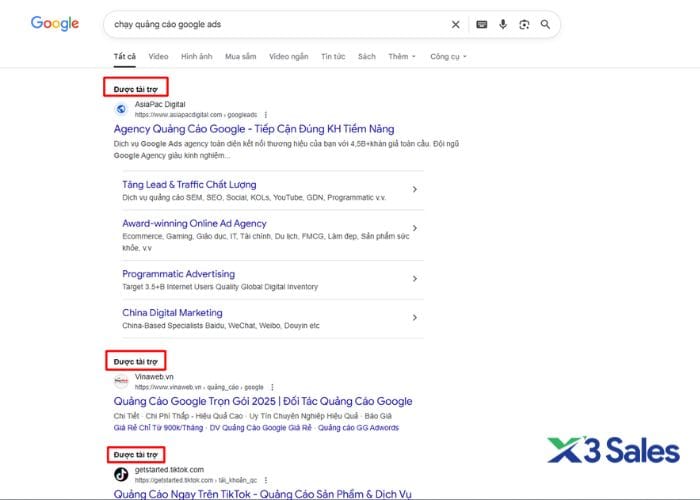Switch to the Video tab
The height and width of the screenshot is (500, 700).
[x=158, y=57]
